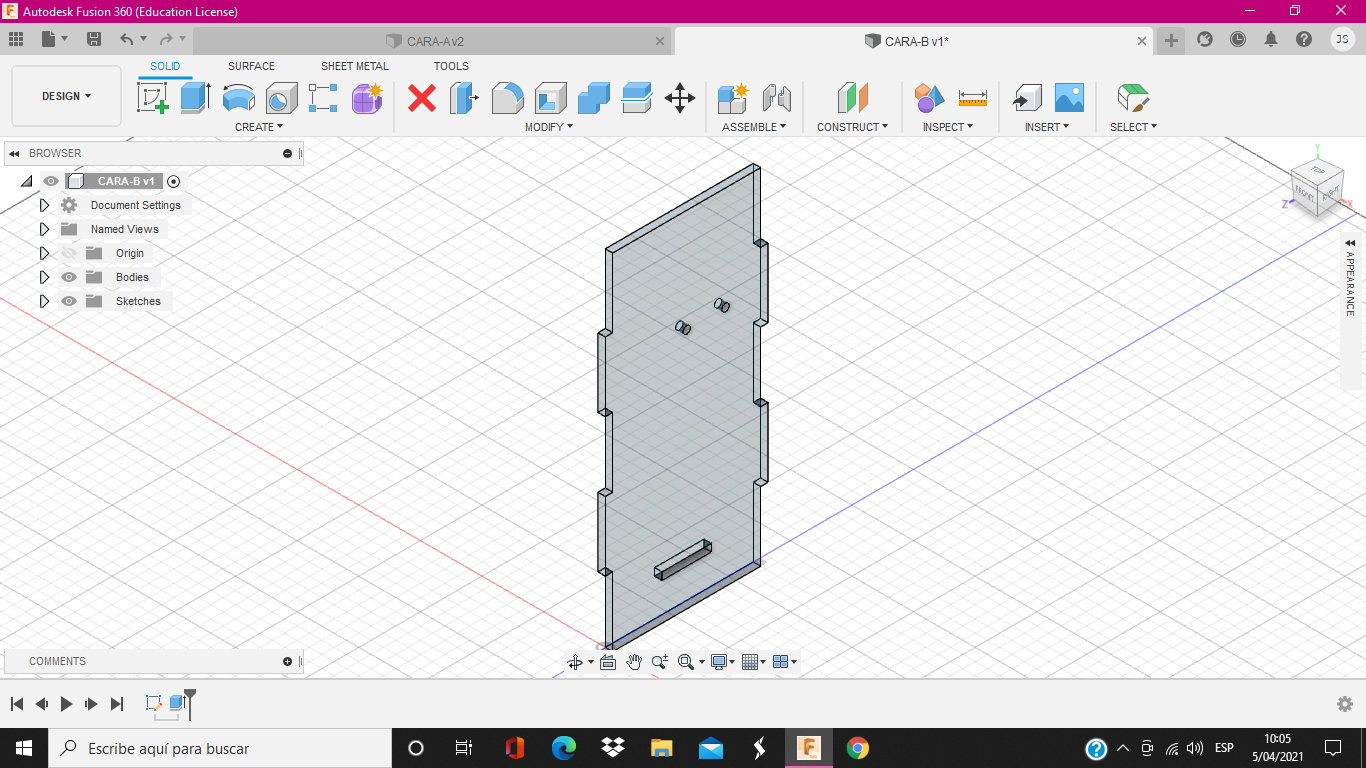Select the Create Form tool

point(367,98)
